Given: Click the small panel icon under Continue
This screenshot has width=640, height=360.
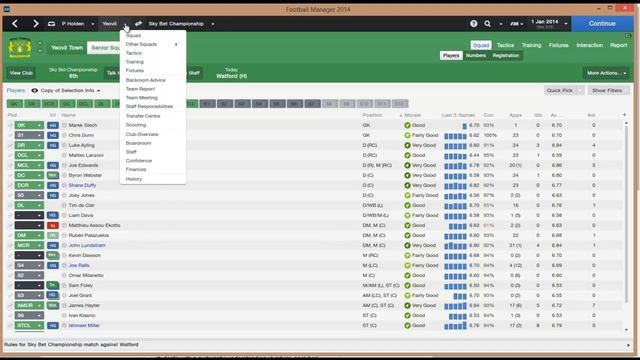Looking at the screenshot, I should pyautogui.click(x=628, y=36).
